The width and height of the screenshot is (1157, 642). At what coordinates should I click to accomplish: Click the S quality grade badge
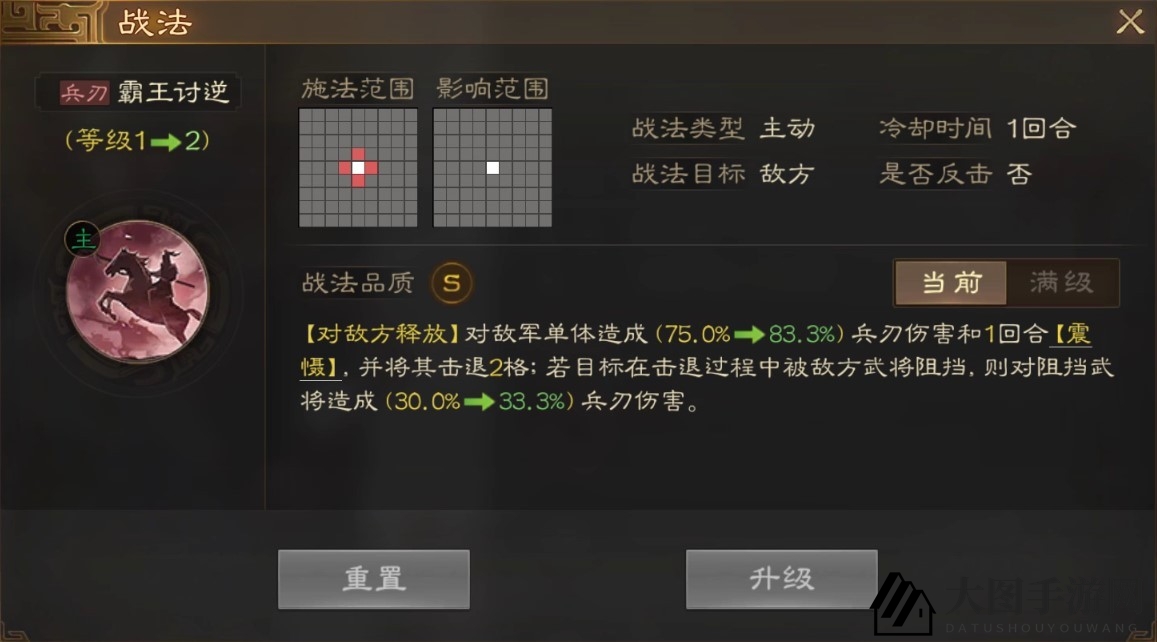point(452,283)
